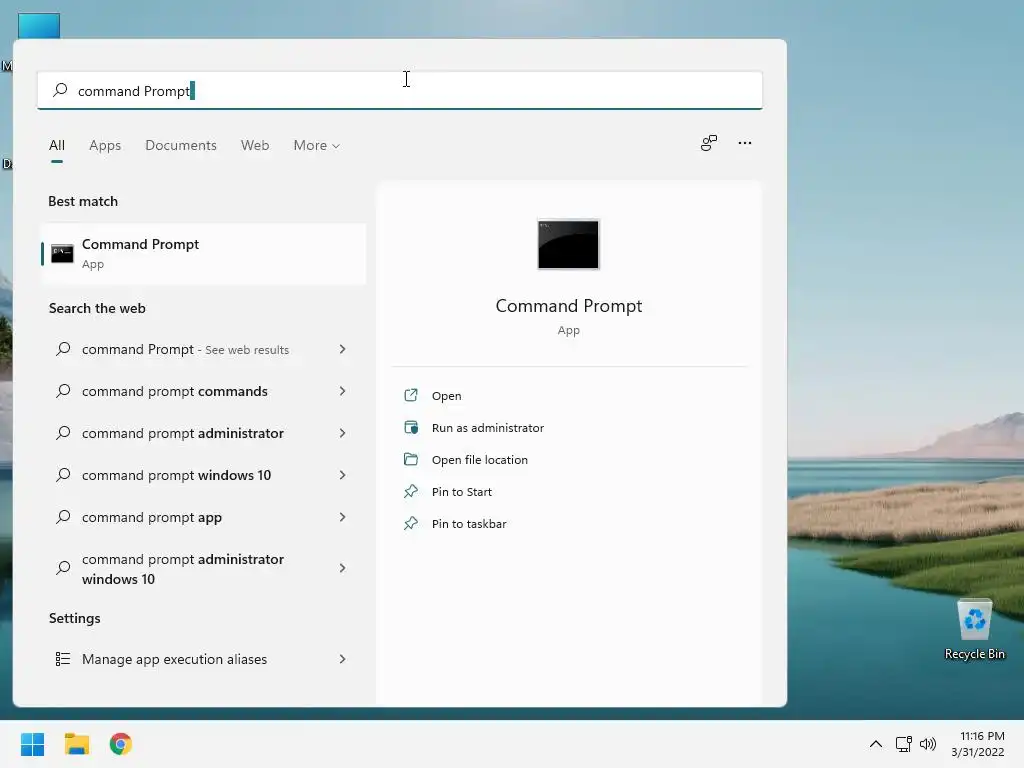This screenshot has height=768, width=1024.
Task: Click inside the search text field
Action: click(x=400, y=90)
